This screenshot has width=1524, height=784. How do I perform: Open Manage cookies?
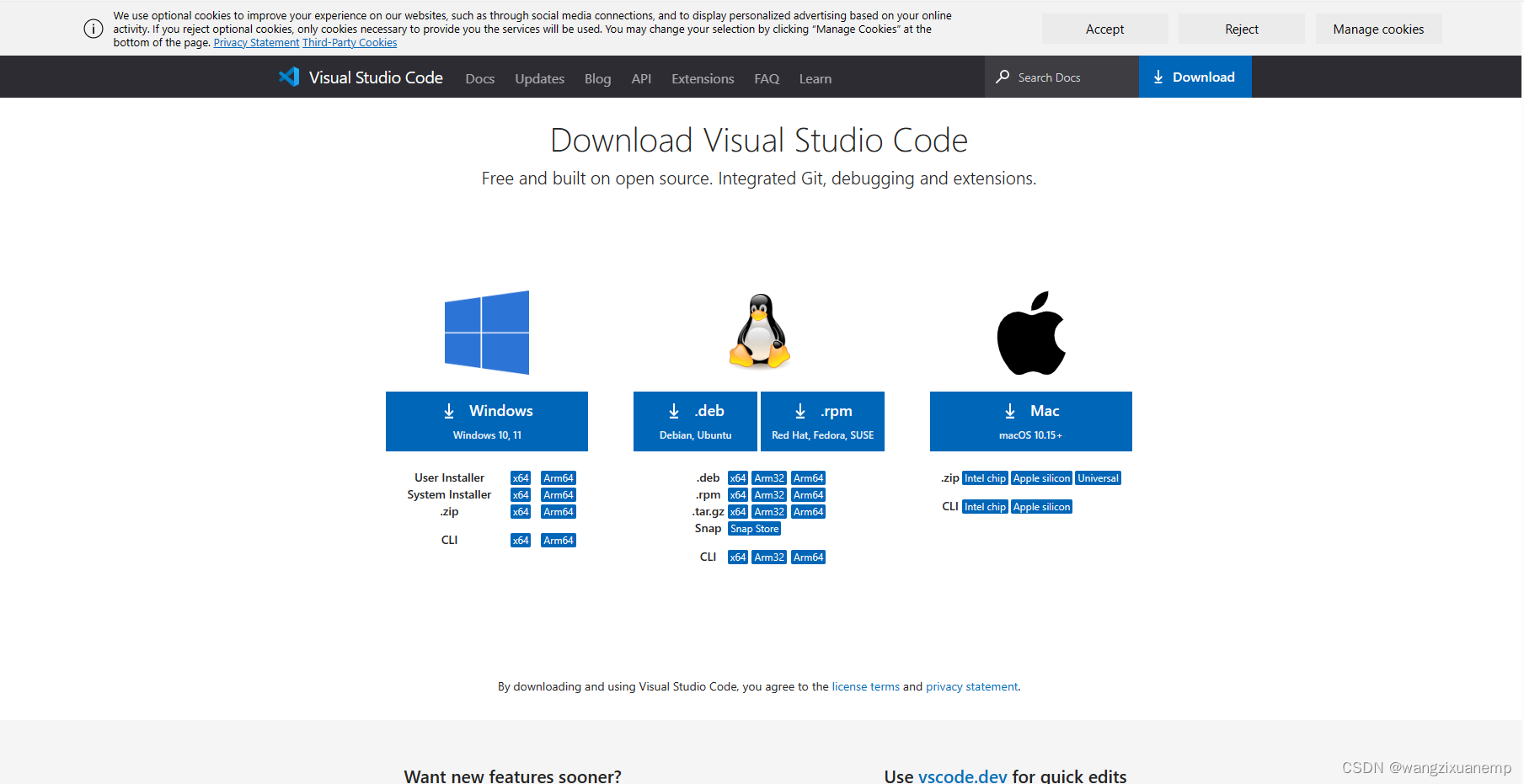(1378, 29)
